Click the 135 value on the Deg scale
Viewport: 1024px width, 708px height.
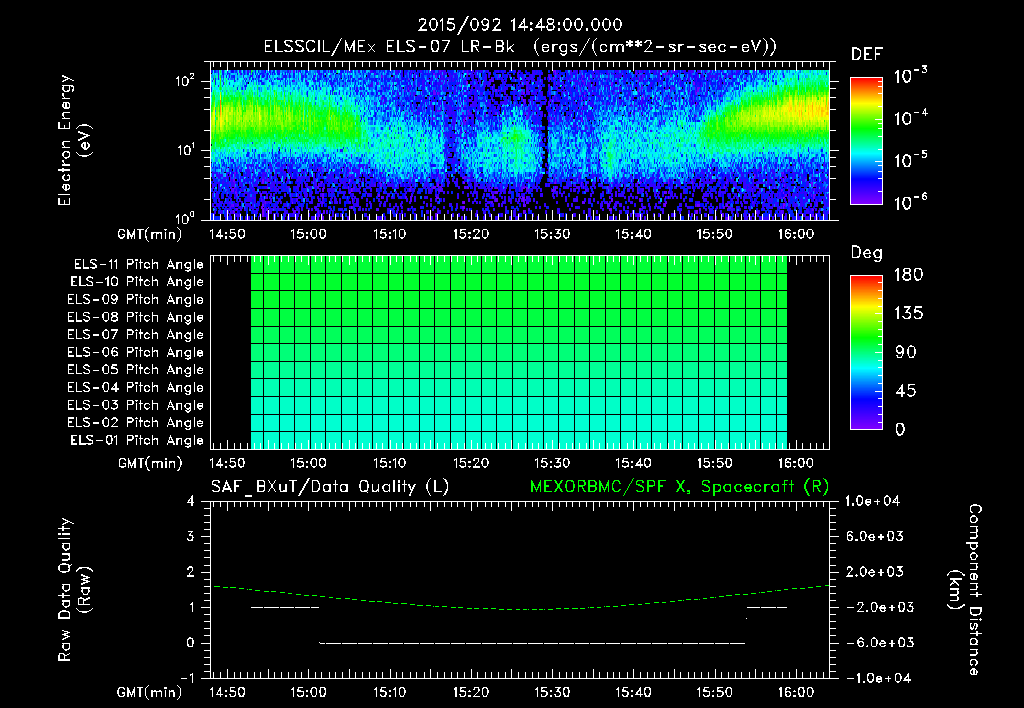click(909, 314)
